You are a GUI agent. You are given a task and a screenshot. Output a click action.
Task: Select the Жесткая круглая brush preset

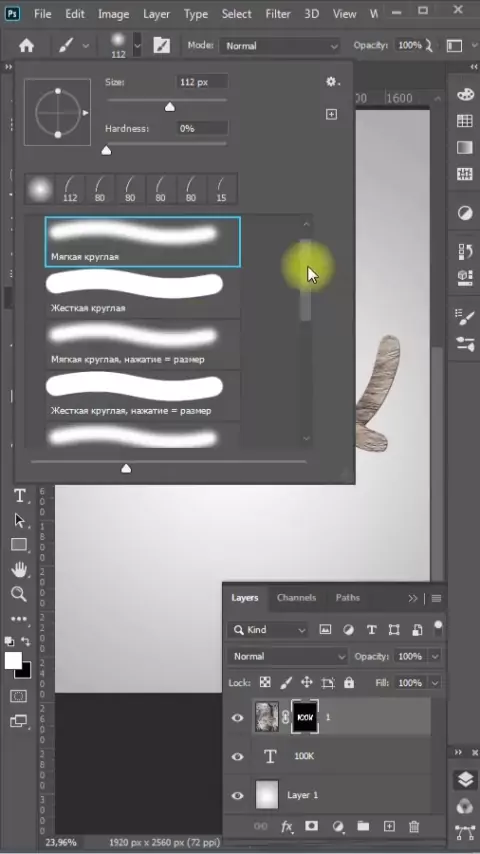[x=143, y=293]
